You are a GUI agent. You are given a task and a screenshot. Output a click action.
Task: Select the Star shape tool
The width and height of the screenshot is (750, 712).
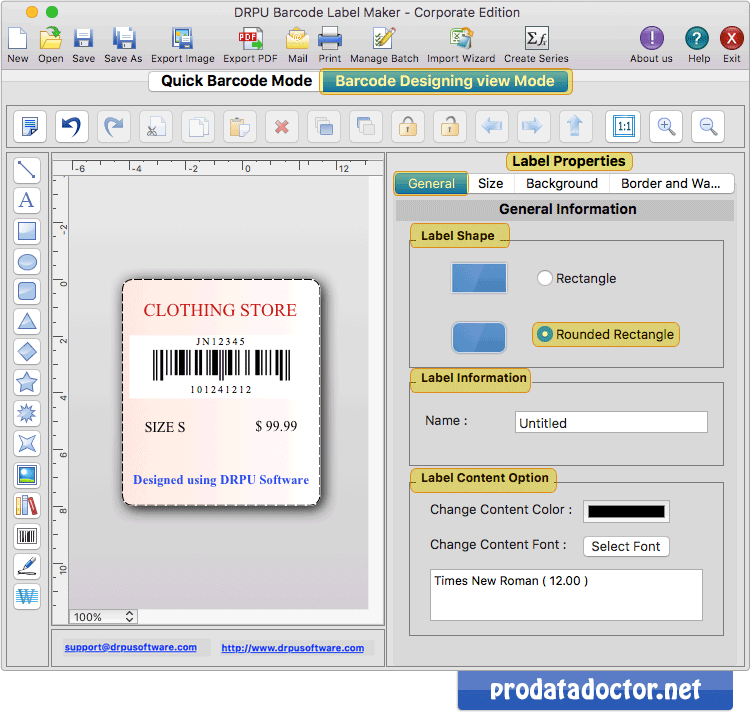(x=27, y=383)
